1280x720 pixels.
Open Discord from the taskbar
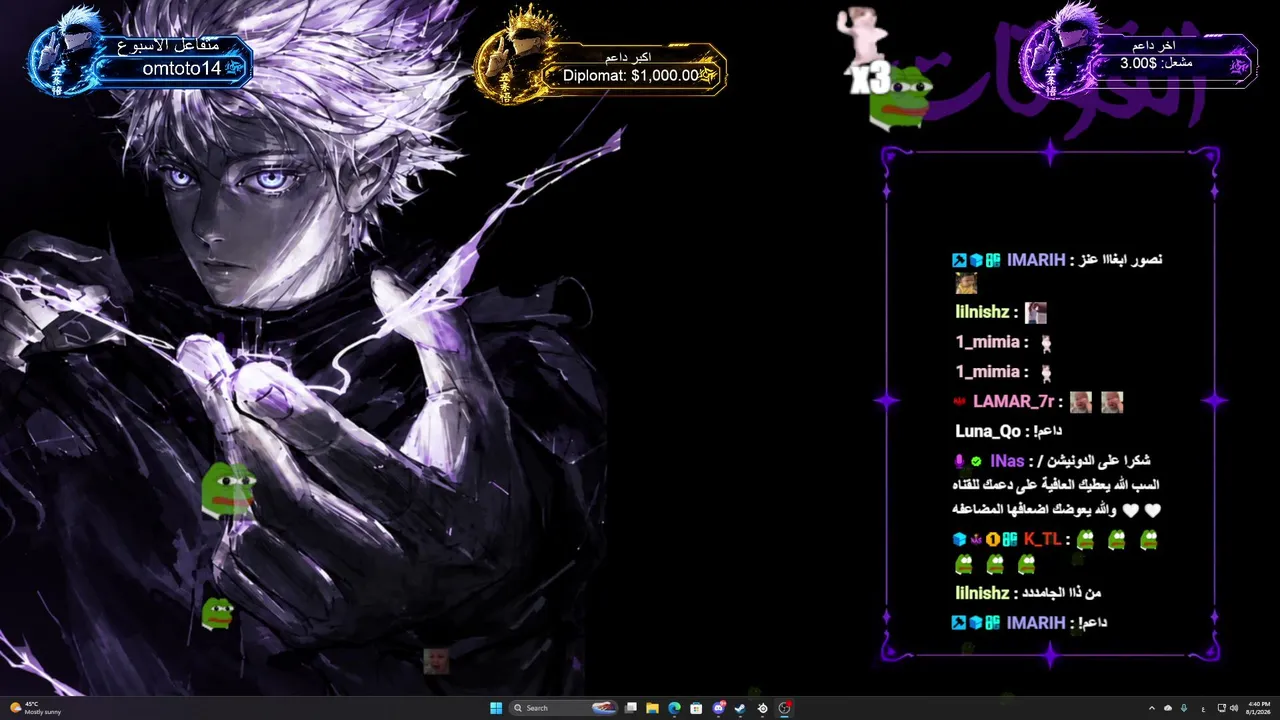coord(718,708)
